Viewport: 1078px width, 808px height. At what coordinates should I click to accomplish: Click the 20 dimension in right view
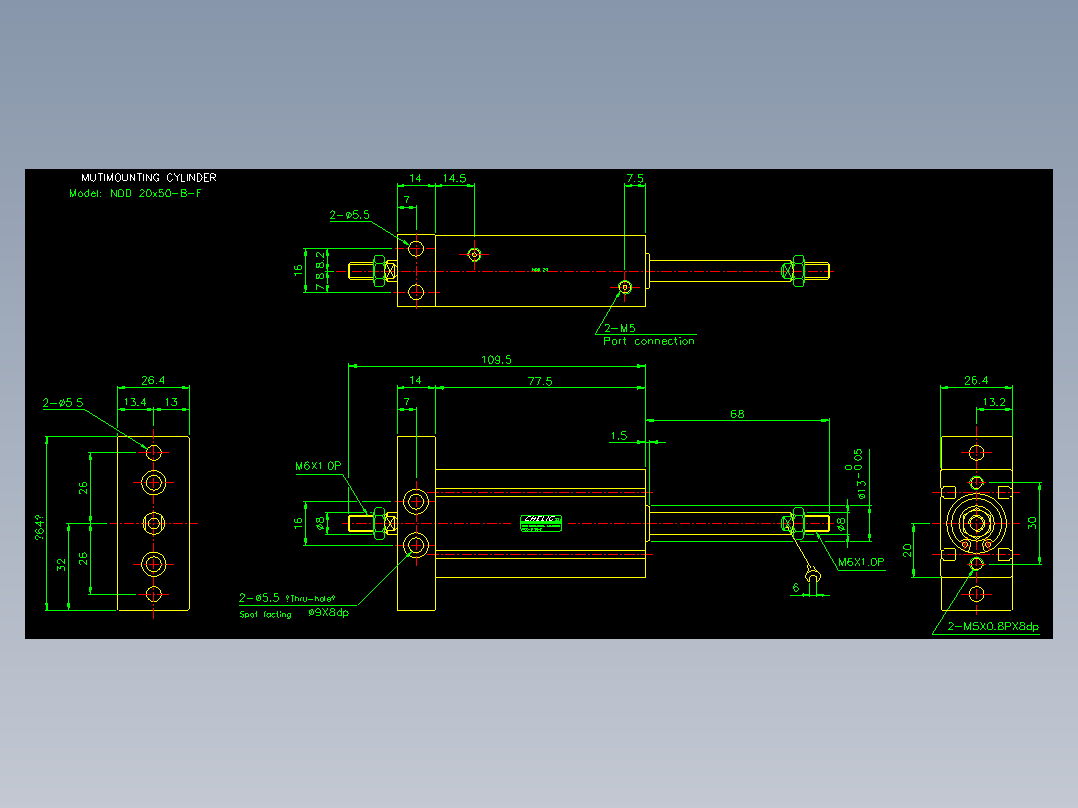[907, 550]
